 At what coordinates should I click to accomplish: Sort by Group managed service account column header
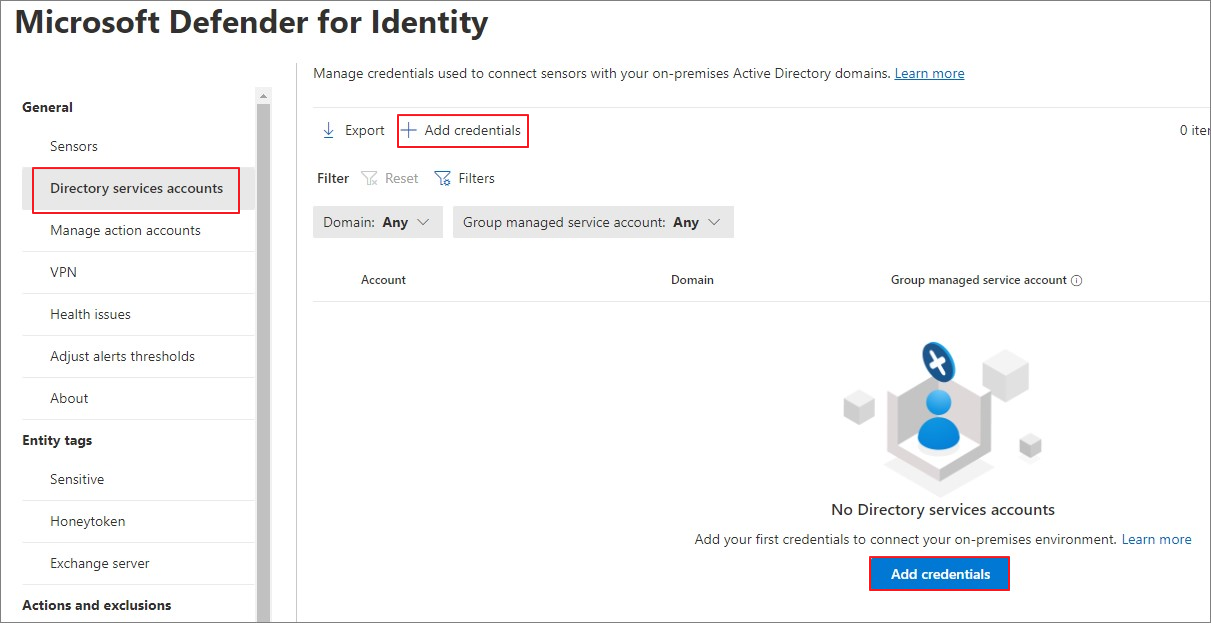coord(979,280)
